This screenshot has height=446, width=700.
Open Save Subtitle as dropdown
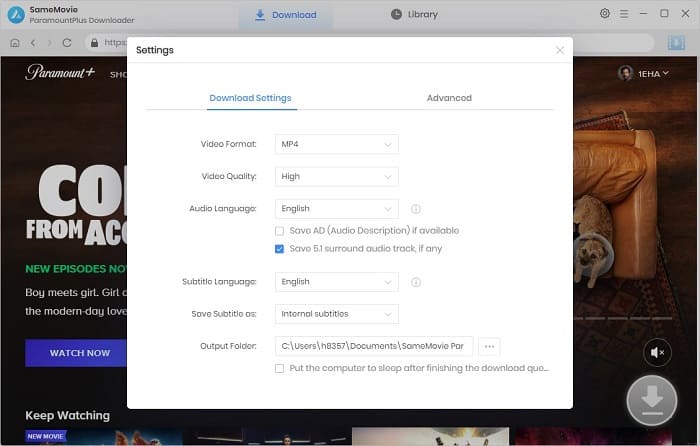[337, 314]
